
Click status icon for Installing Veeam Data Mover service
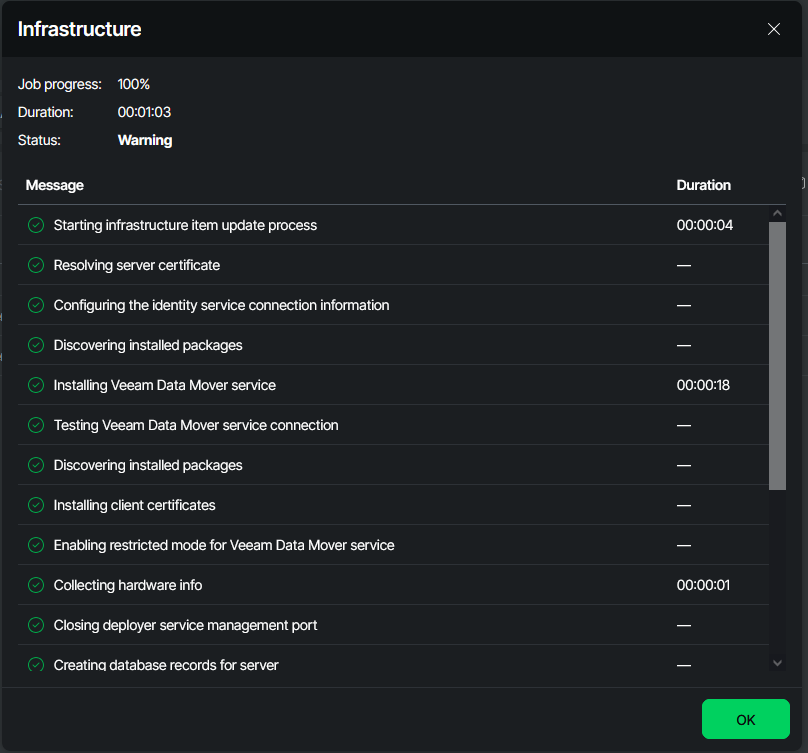point(36,385)
